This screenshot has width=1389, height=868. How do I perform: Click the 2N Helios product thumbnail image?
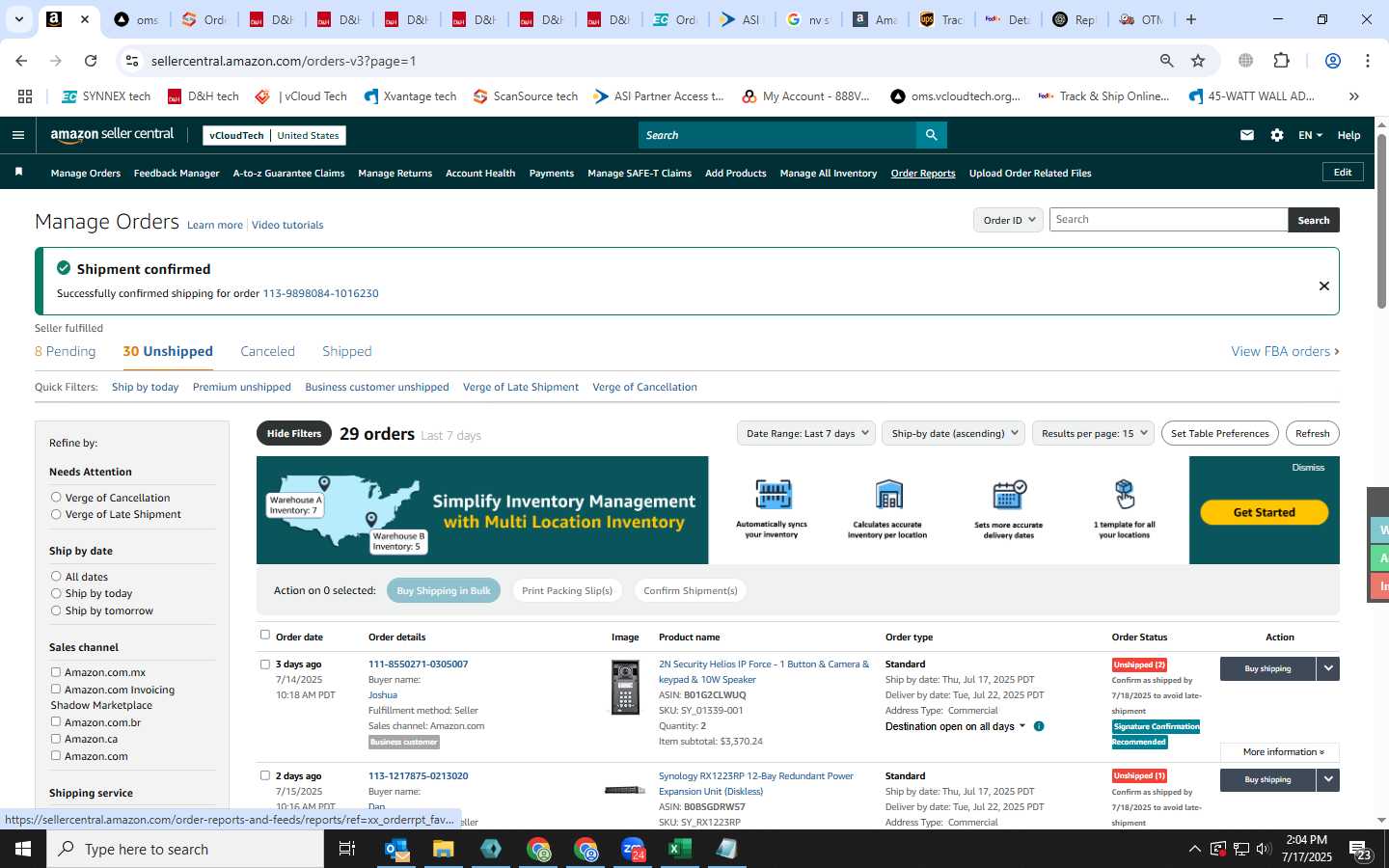(625, 688)
